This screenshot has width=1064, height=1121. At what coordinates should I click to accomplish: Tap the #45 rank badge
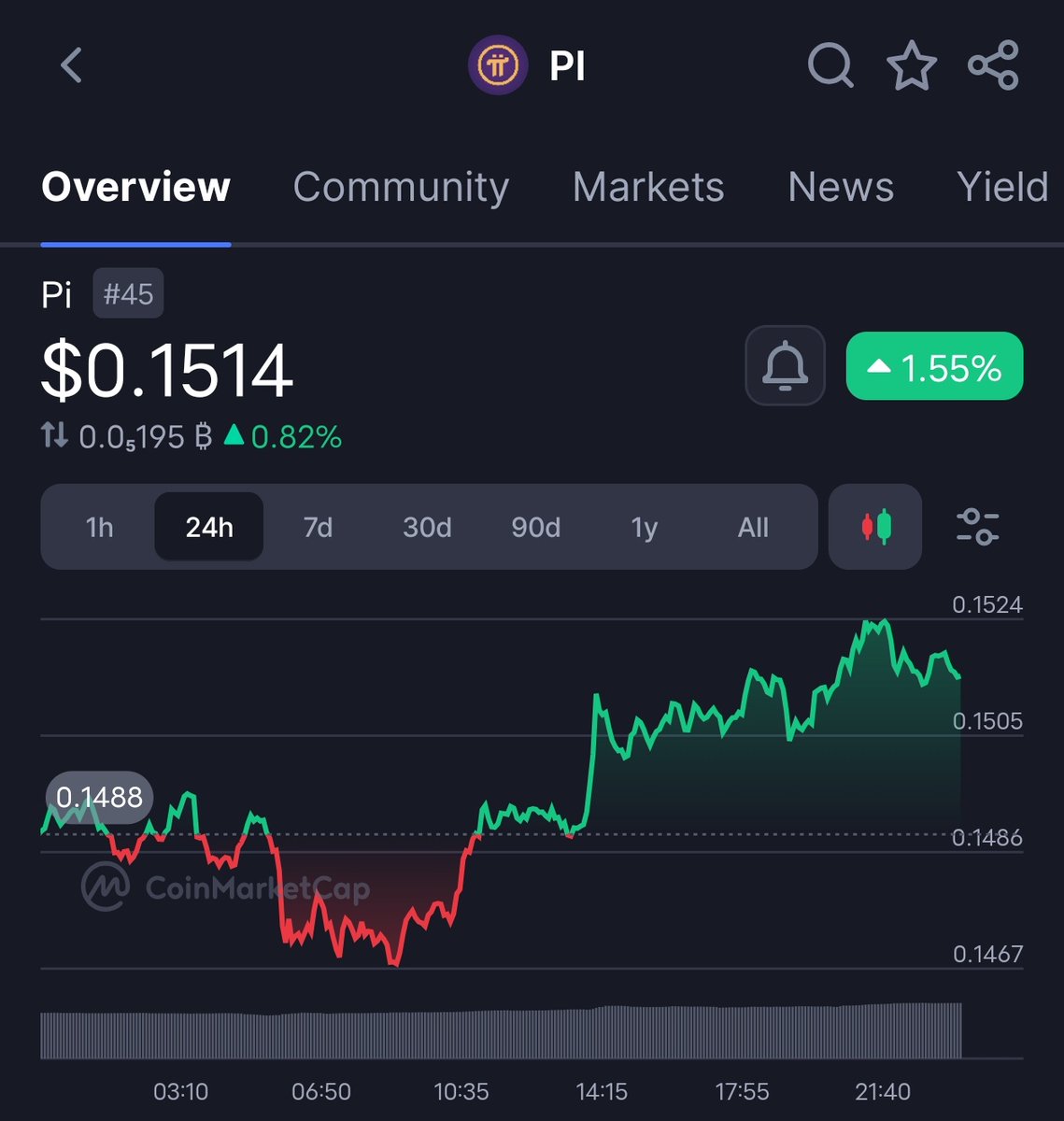[x=129, y=294]
